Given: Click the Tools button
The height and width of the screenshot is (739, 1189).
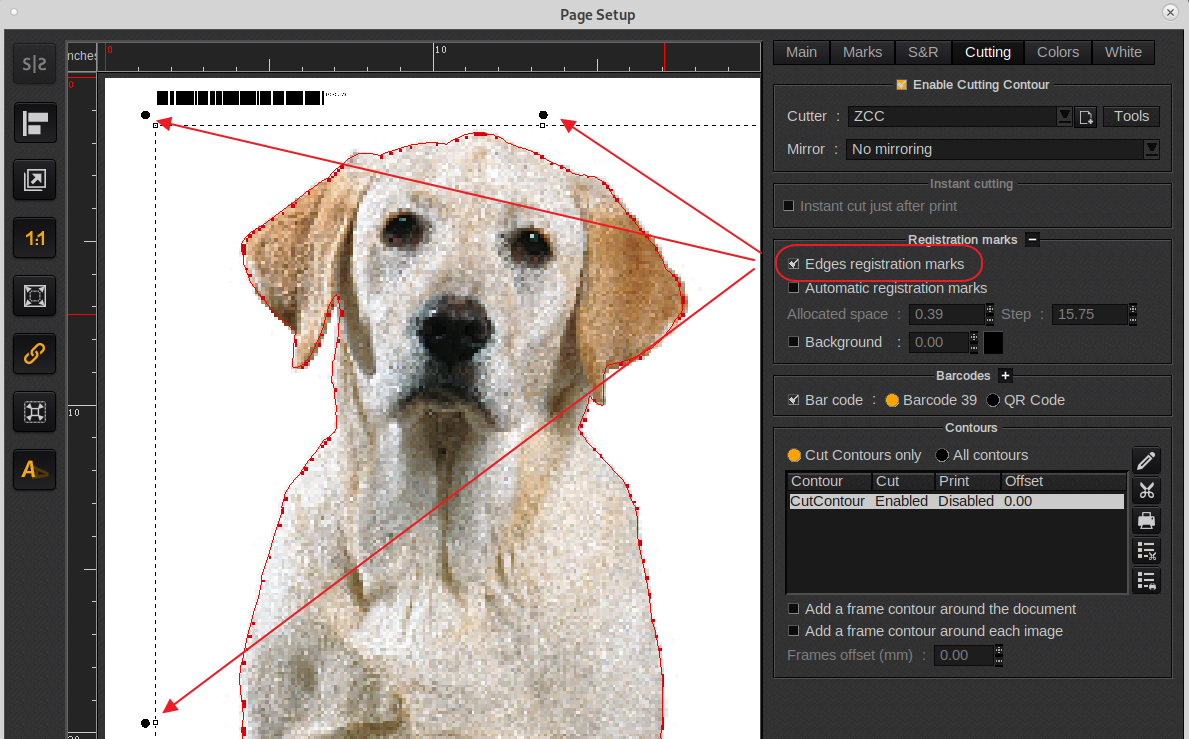Looking at the screenshot, I should pos(1131,116).
